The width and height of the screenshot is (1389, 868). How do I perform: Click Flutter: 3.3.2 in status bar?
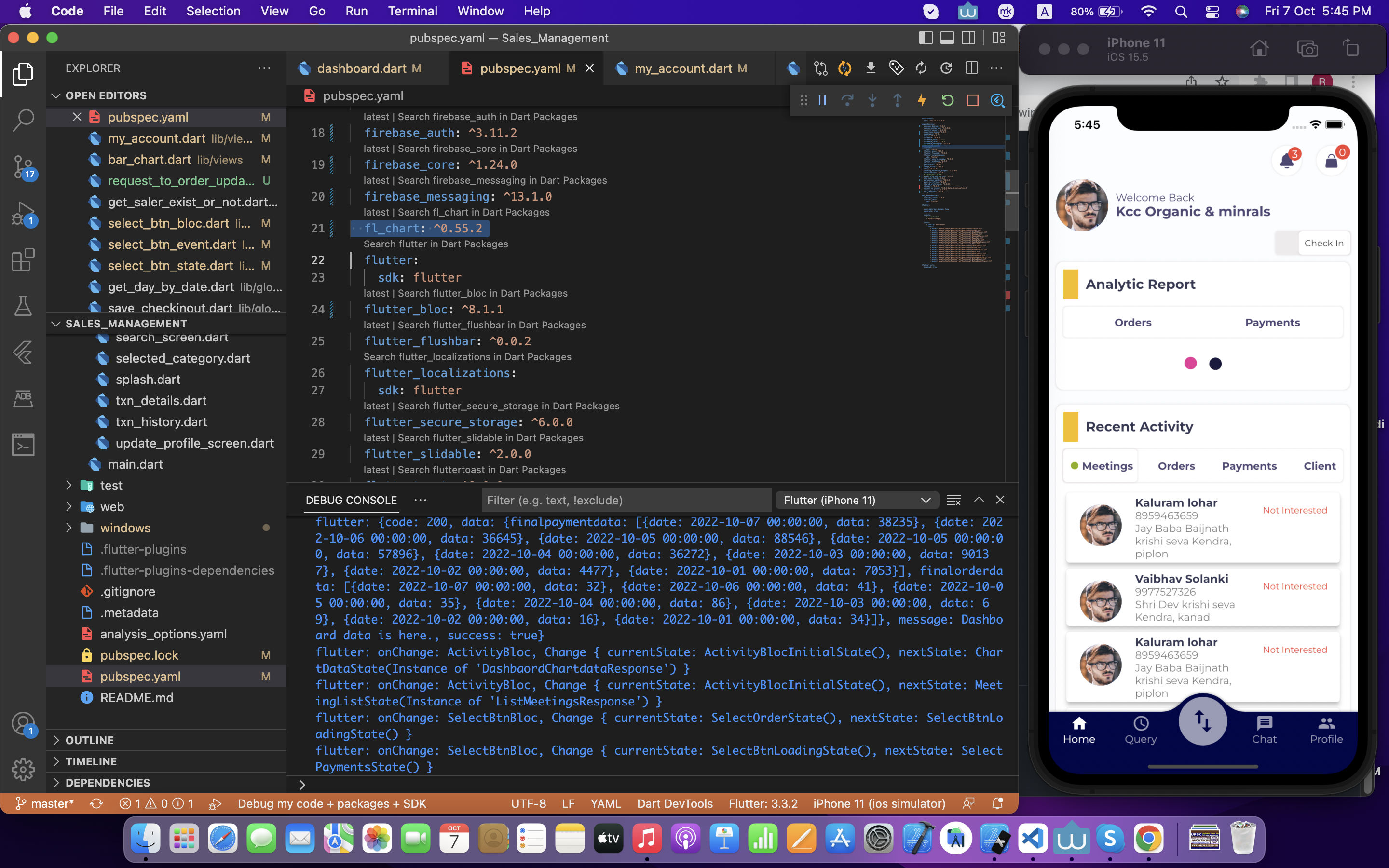763,804
